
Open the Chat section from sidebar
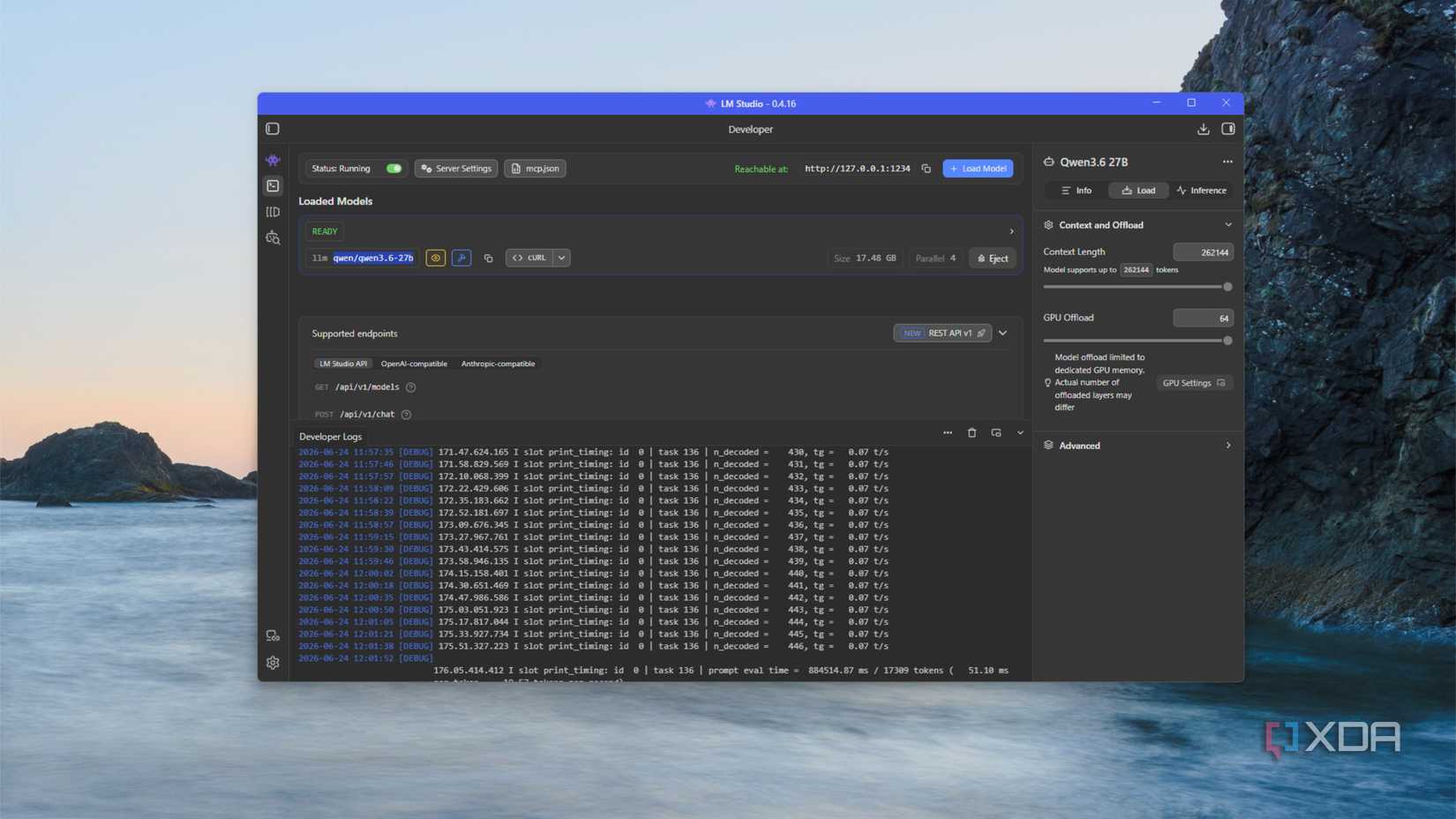point(273,161)
